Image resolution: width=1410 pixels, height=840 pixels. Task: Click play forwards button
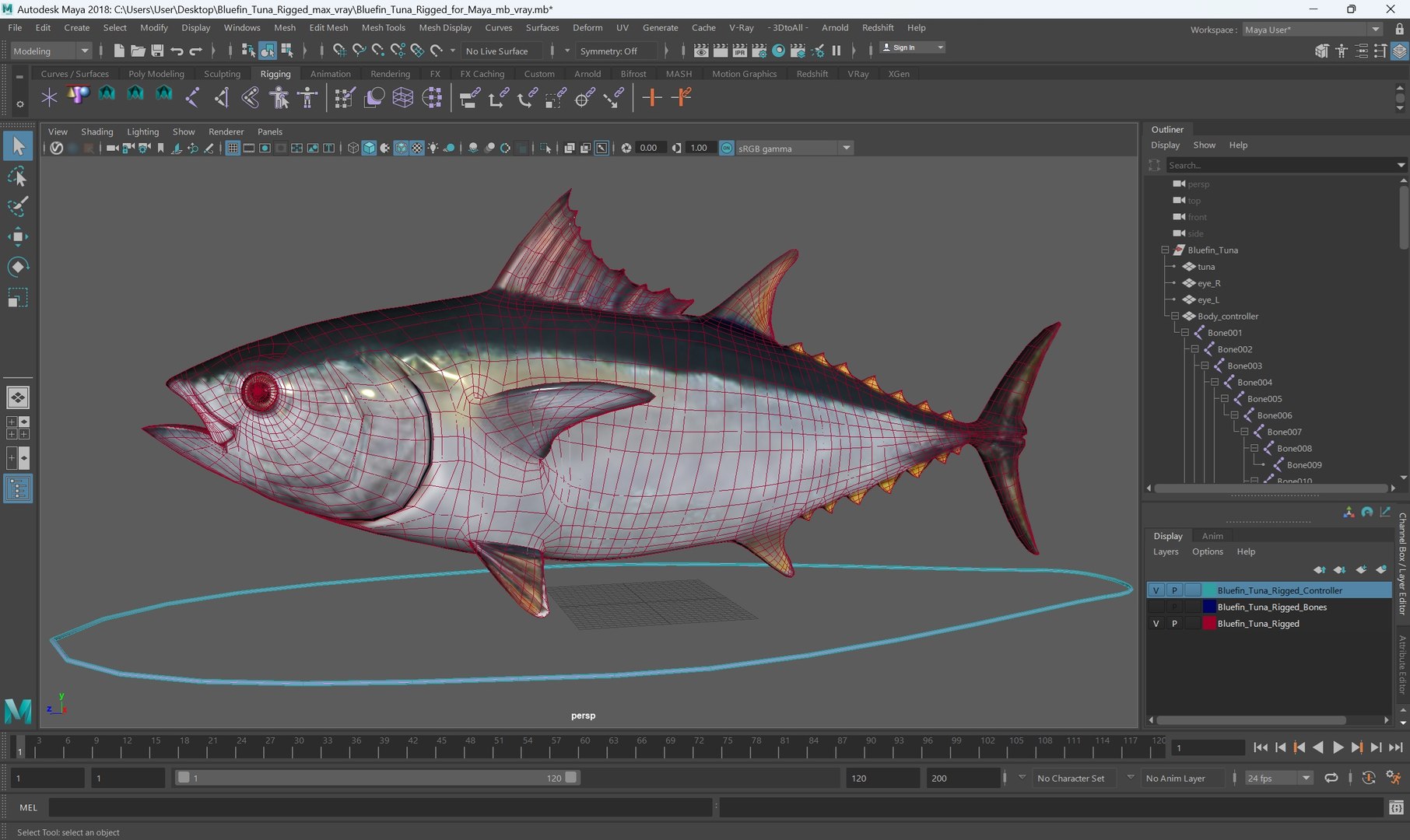pyautogui.click(x=1338, y=747)
